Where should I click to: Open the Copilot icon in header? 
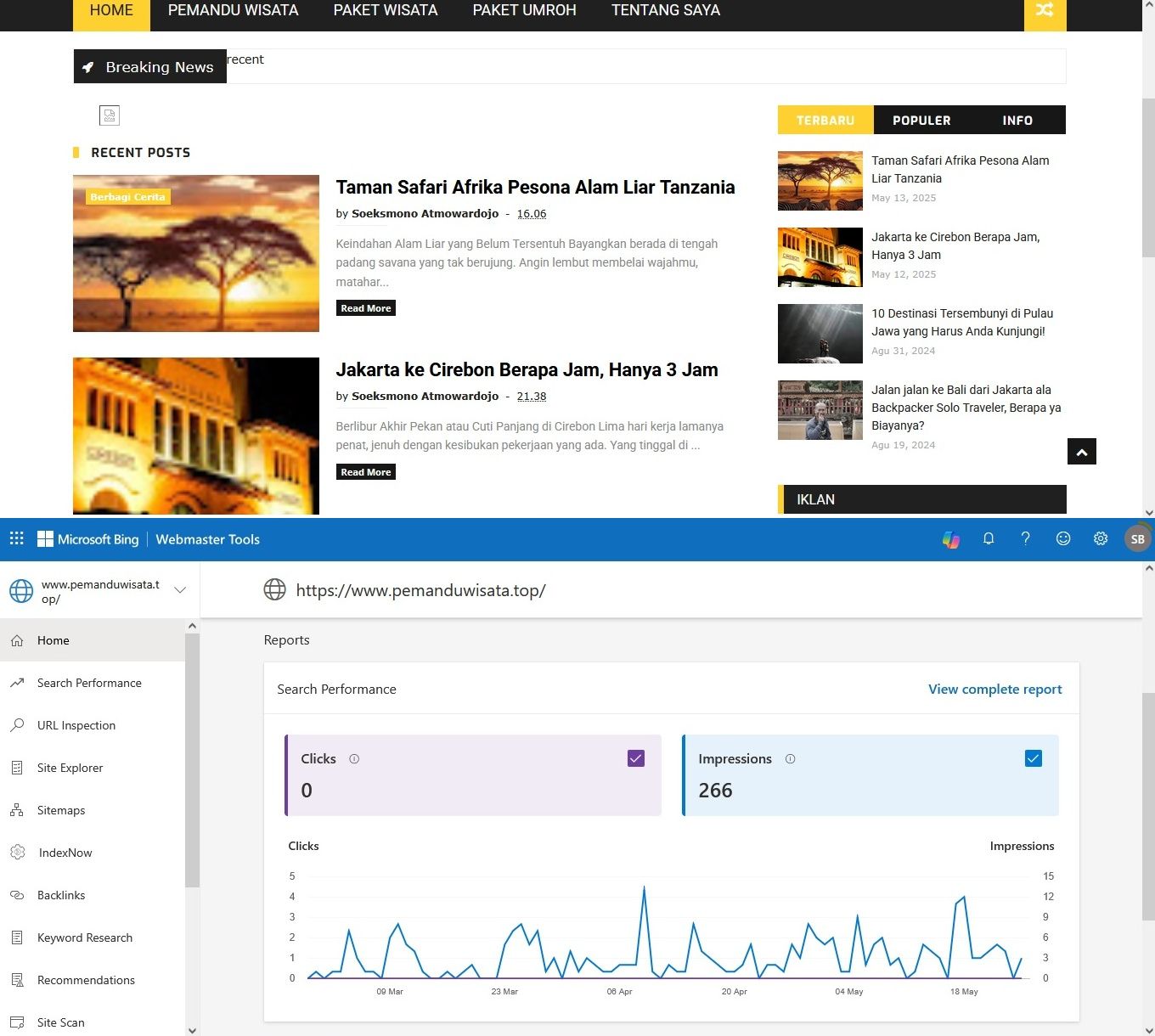951,539
